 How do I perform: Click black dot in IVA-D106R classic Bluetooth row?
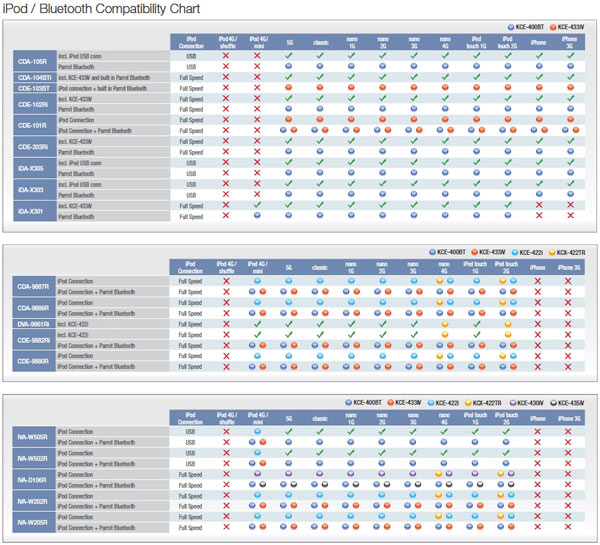(x=324, y=485)
